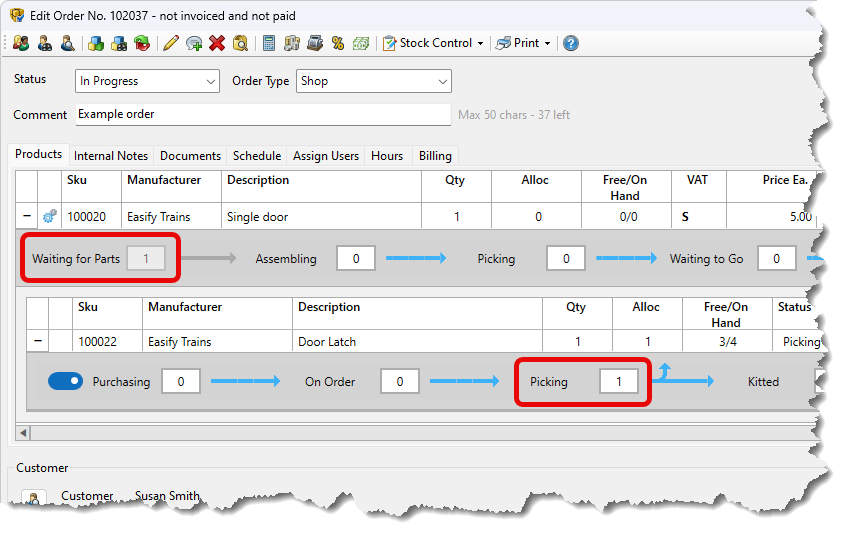Open the calculator tool icon
This screenshot has height=536, width=849.
269,43
